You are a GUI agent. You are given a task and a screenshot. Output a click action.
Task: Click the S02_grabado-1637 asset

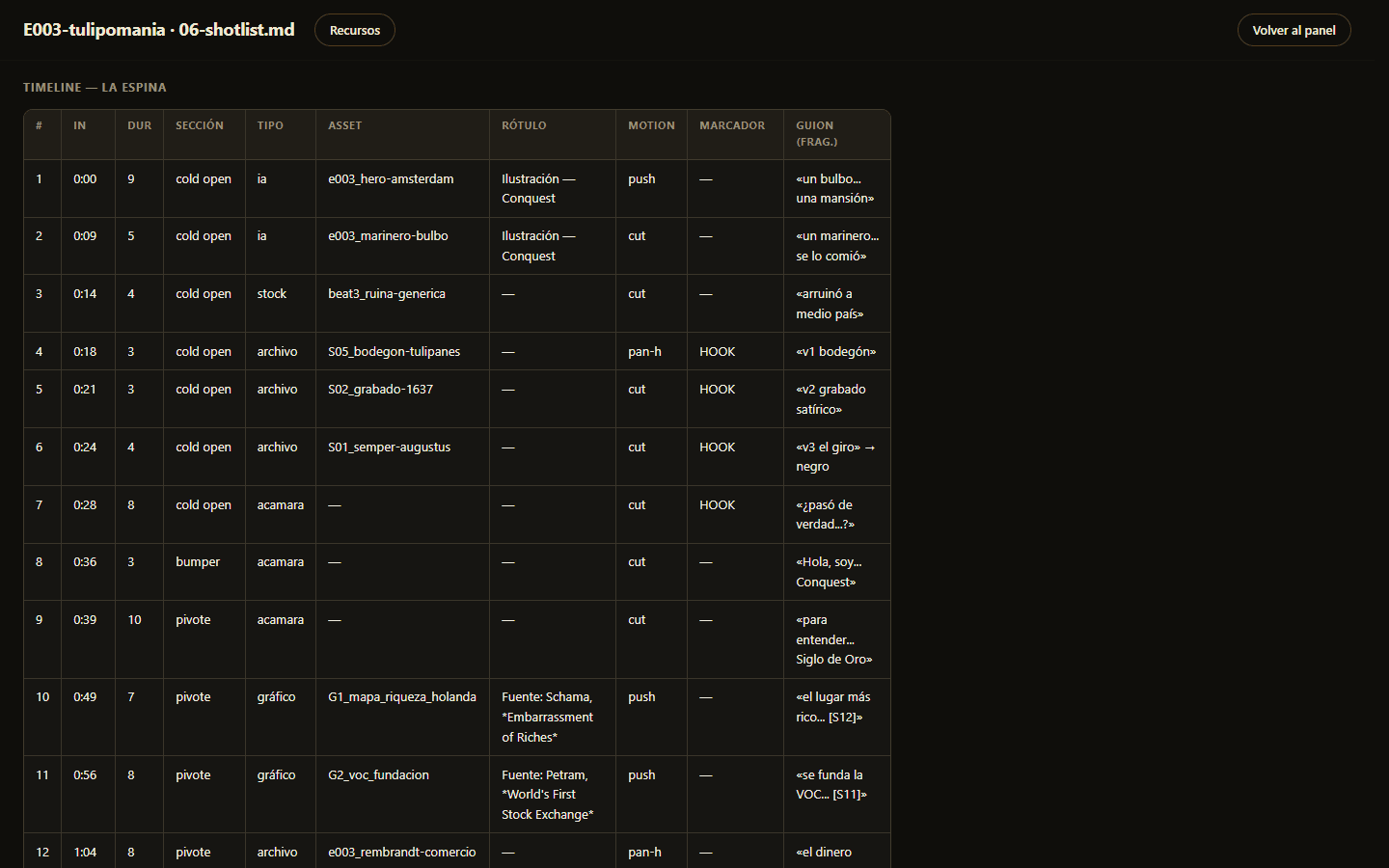coord(380,390)
